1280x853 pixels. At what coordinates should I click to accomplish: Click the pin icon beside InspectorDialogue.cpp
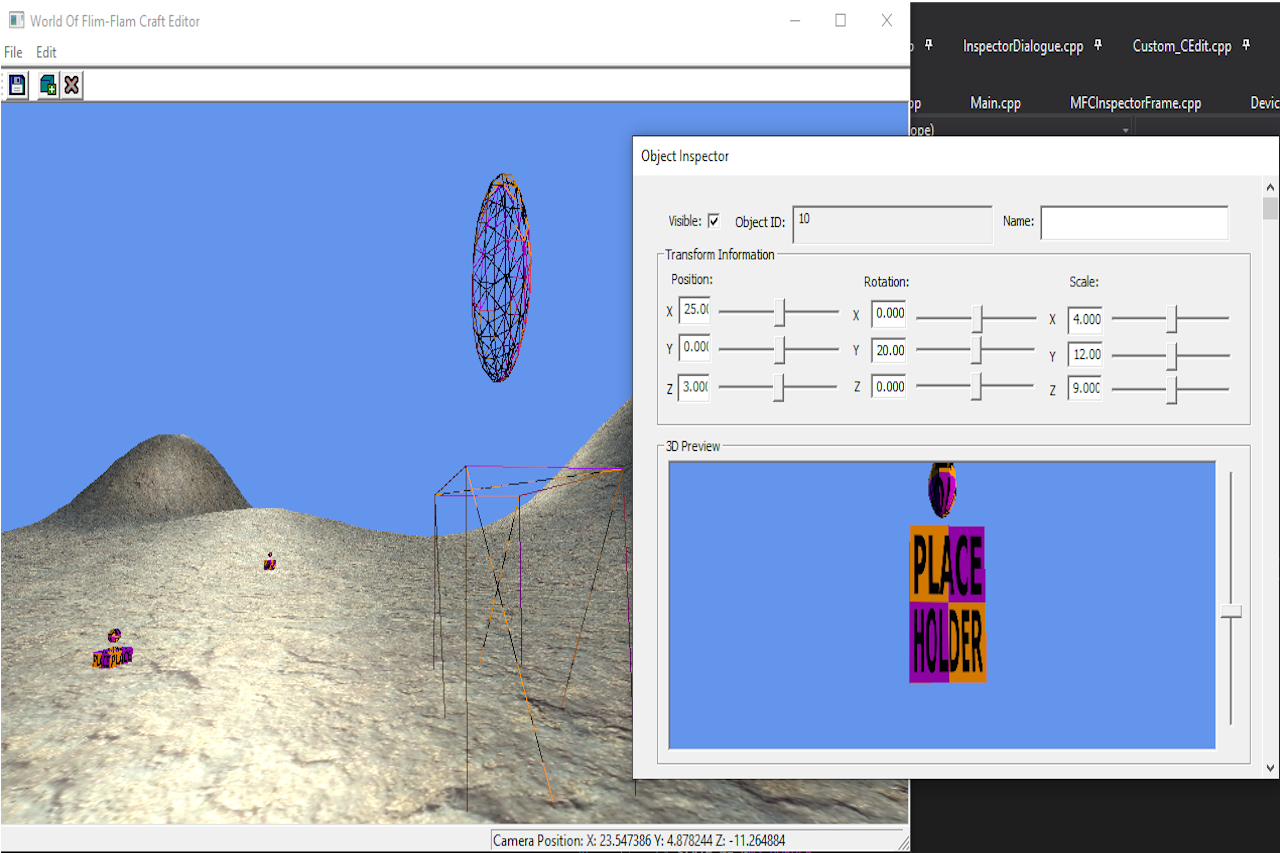[x=1098, y=46]
